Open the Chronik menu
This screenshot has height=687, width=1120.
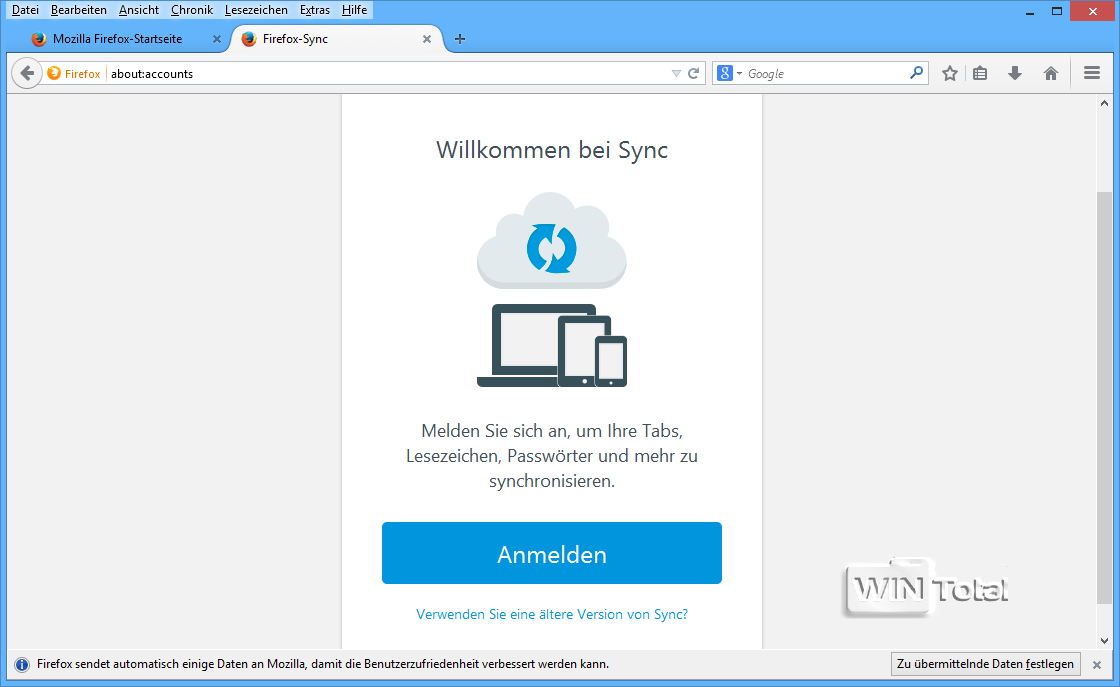pos(191,10)
